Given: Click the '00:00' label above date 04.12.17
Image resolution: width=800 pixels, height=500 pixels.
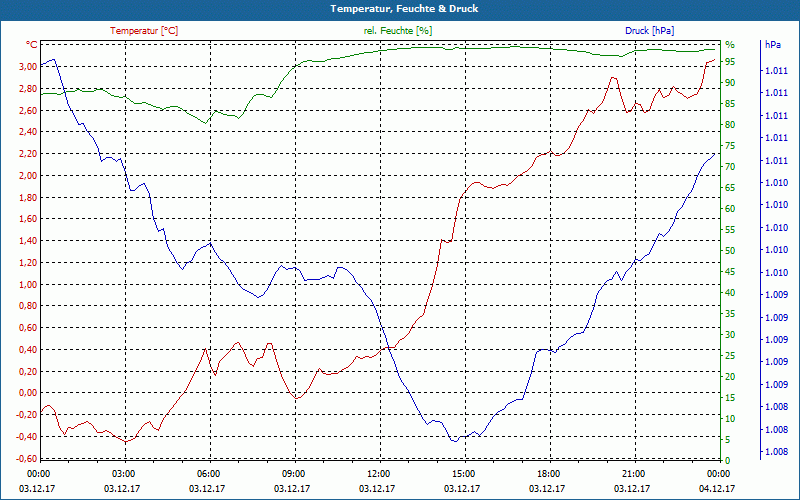Looking at the screenshot, I should coord(718,473).
